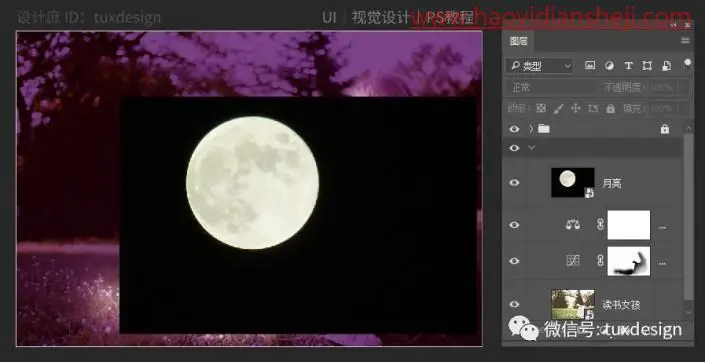Filter for adjustment layers icon
This screenshot has height=362, width=705.
tap(609, 66)
